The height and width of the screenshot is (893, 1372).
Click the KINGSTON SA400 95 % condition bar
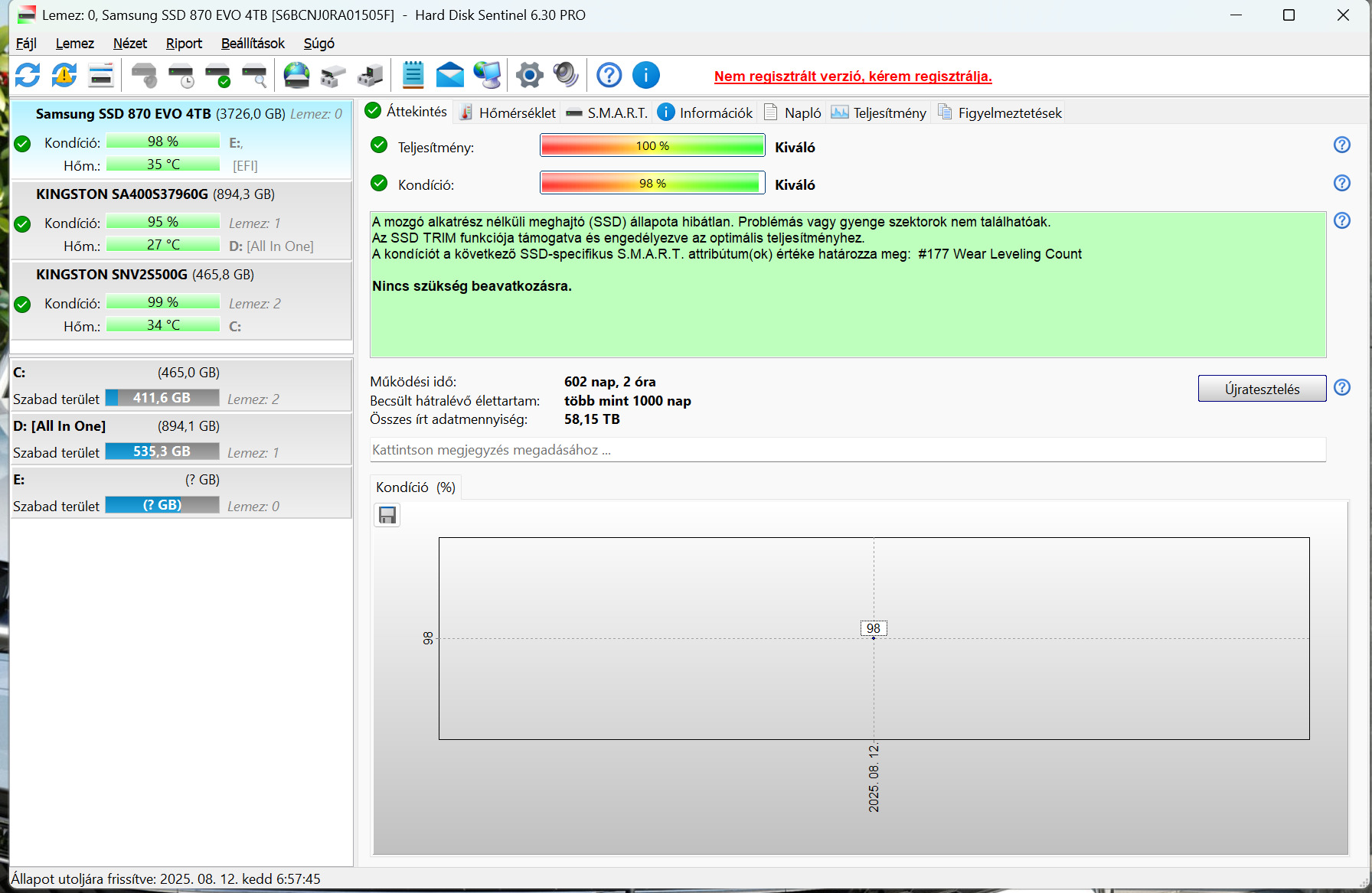[163, 222]
